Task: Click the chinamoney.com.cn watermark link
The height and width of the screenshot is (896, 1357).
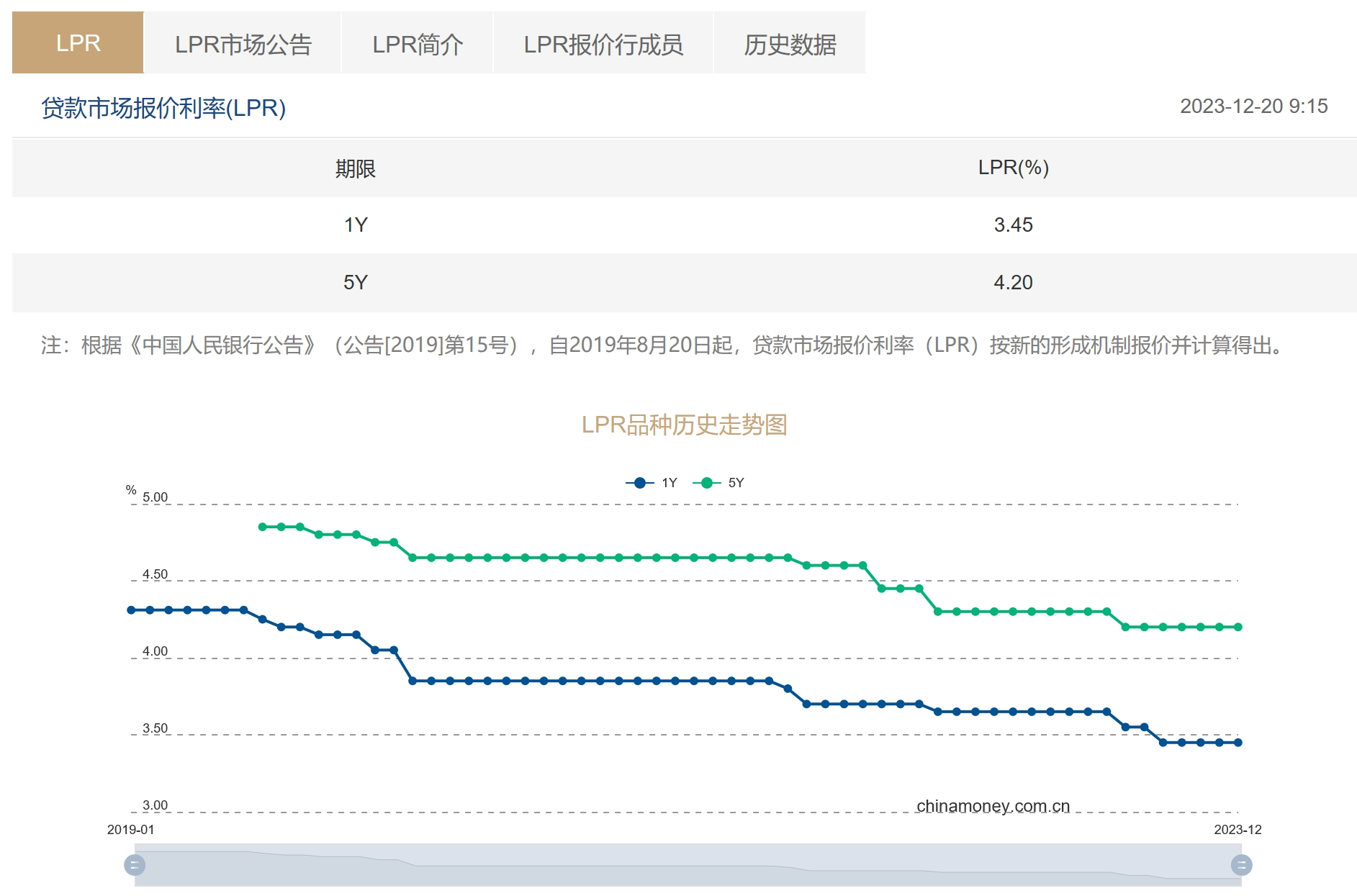Action: point(992,806)
